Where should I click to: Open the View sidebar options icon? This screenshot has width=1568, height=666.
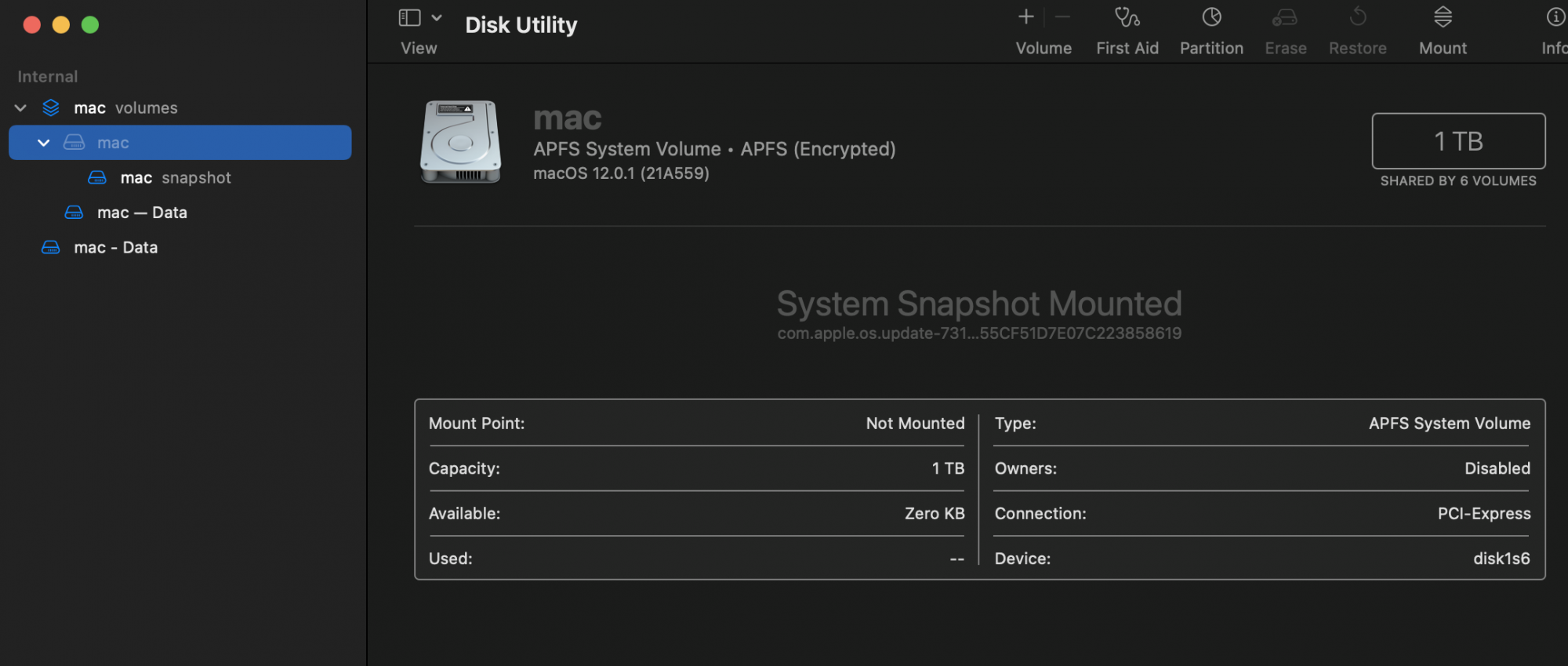[409, 17]
